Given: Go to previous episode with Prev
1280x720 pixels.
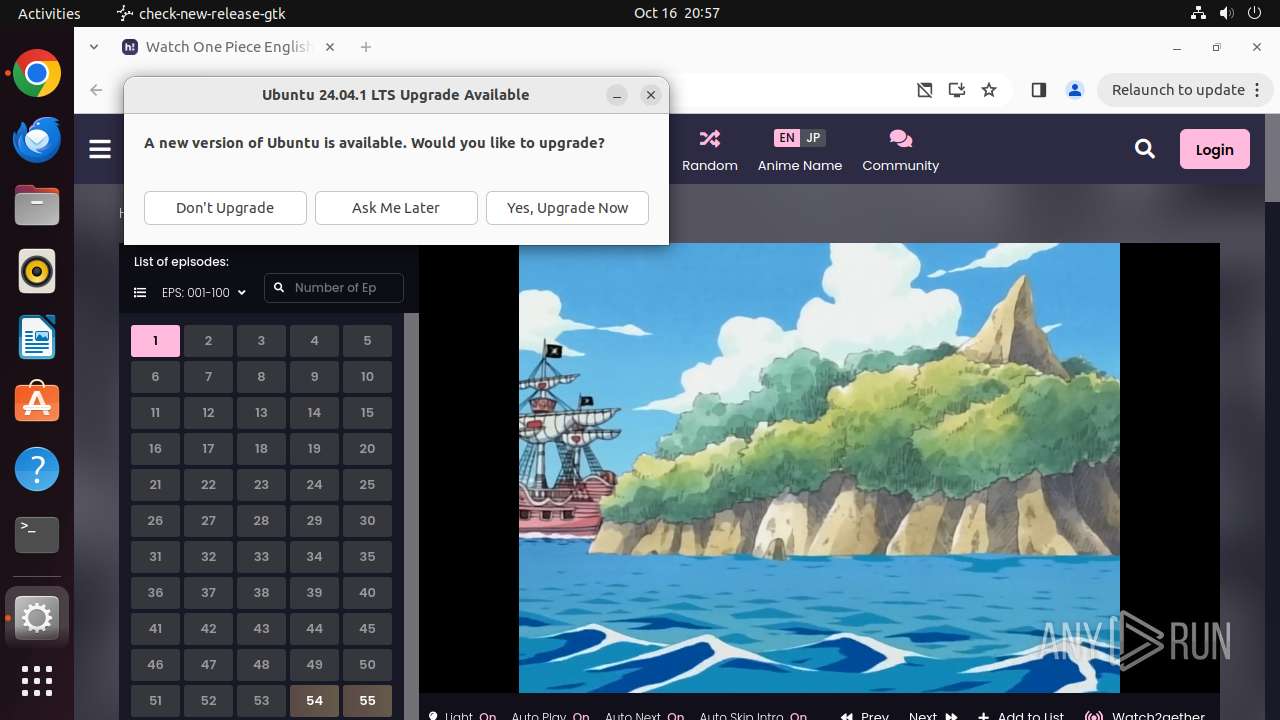Looking at the screenshot, I should point(864,716).
